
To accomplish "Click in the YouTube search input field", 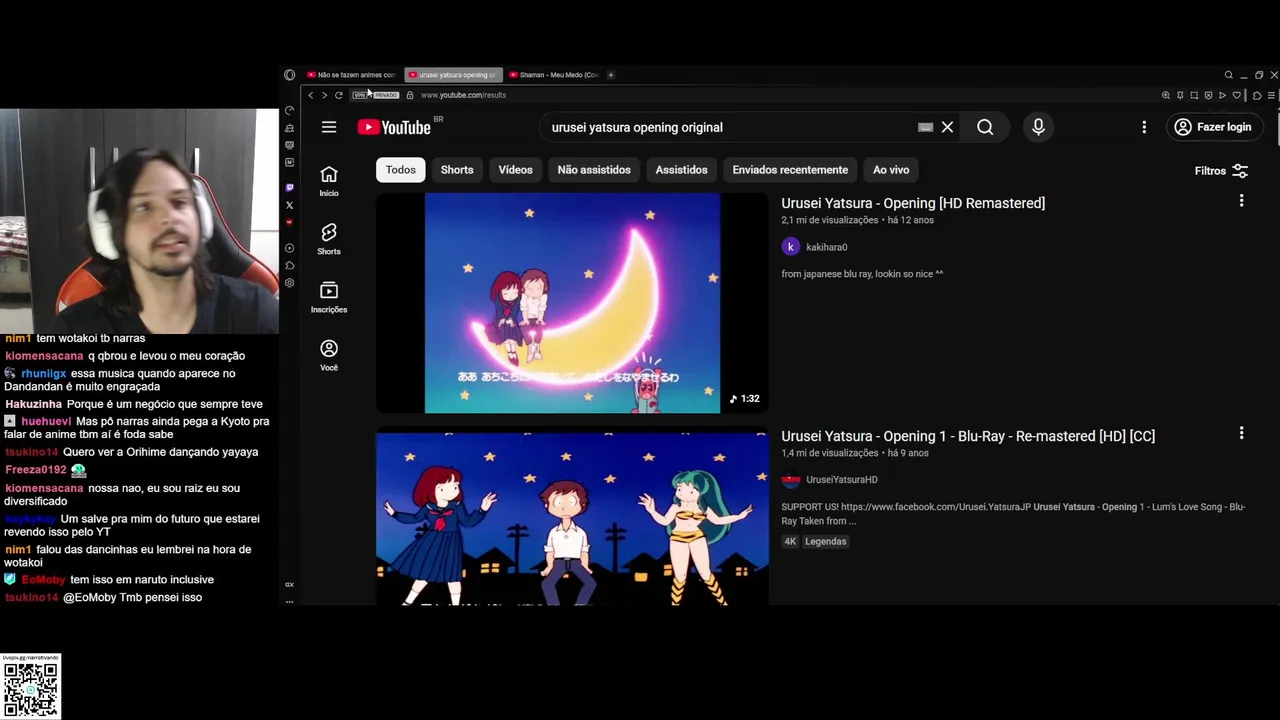I will tap(730, 127).
